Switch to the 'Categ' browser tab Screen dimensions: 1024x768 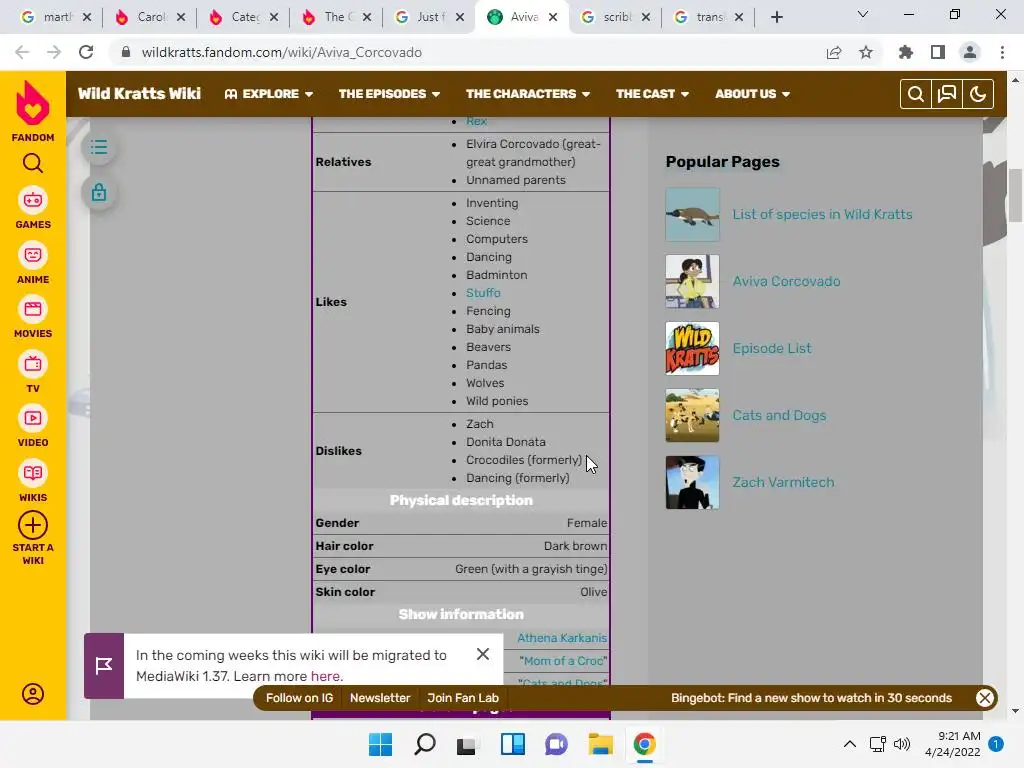tap(243, 17)
